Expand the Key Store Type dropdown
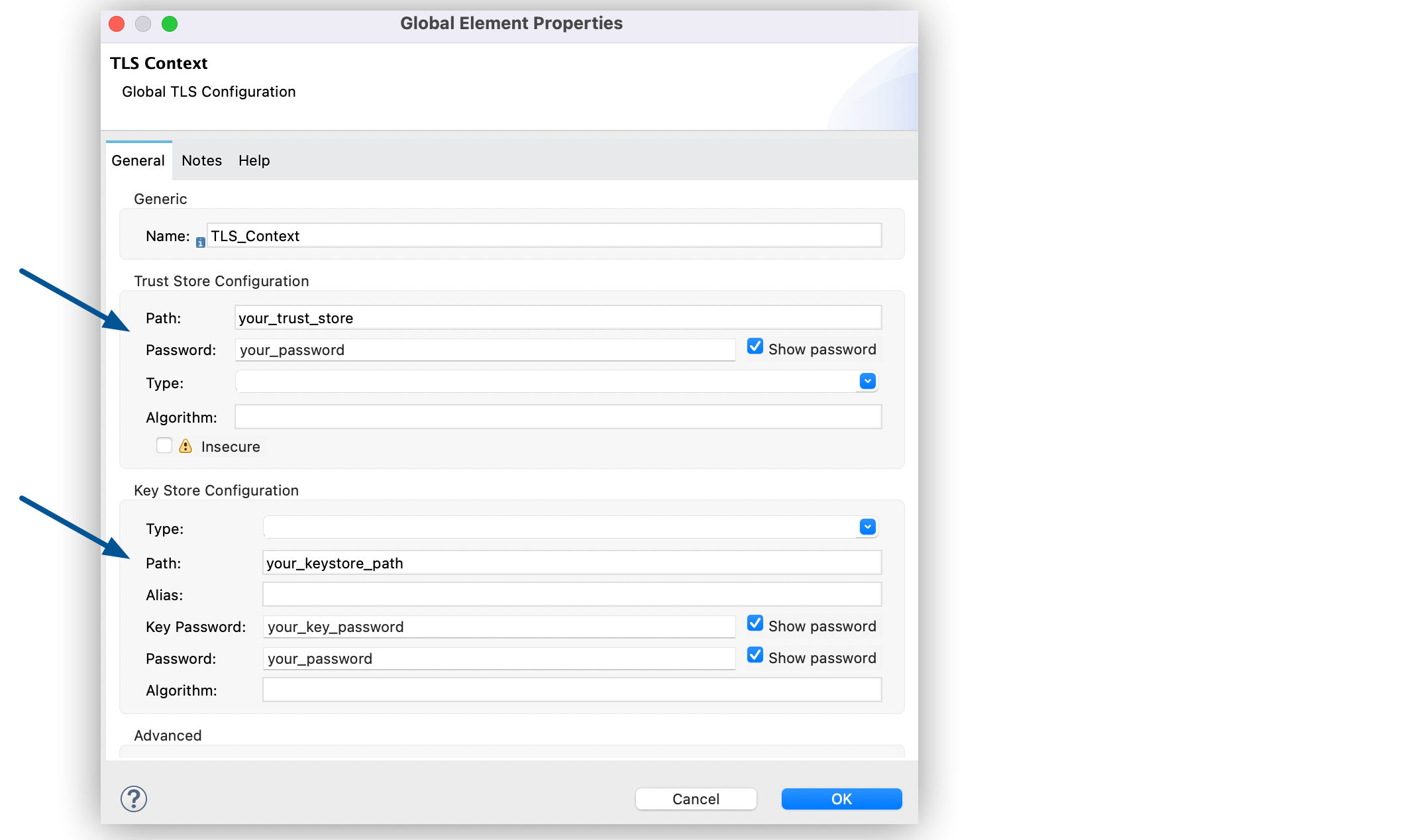The height and width of the screenshot is (840, 1419). point(867,527)
